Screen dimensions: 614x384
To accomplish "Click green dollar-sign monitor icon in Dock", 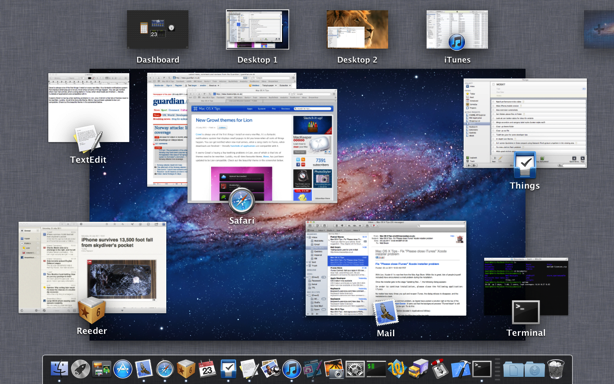I will [376, 369].
